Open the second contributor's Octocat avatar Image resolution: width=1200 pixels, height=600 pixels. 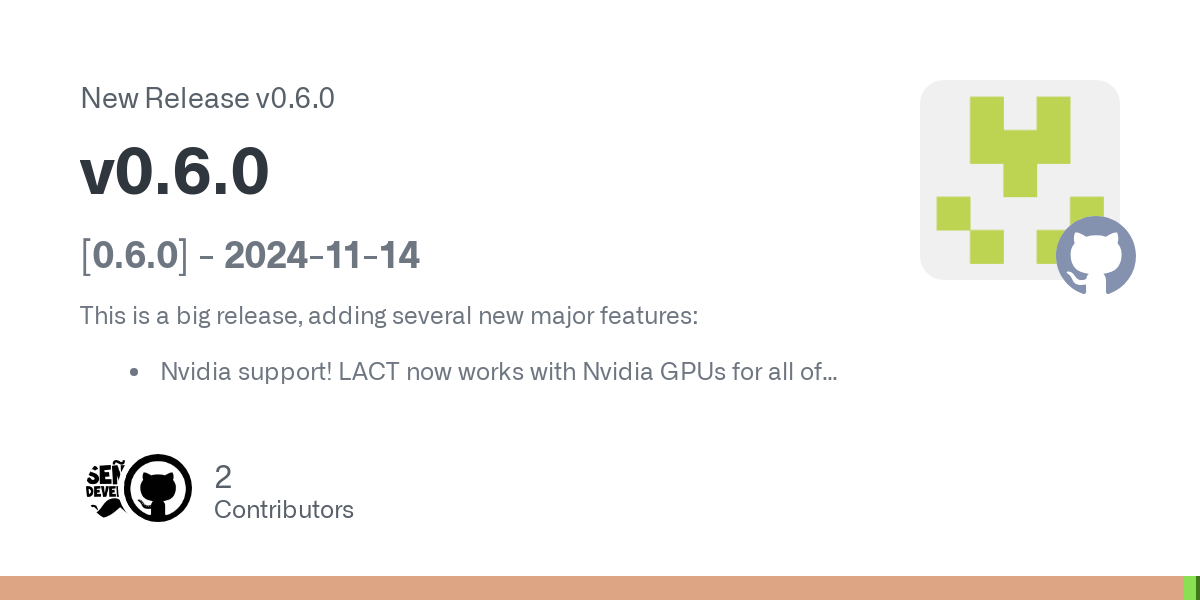tap(158, 488)
